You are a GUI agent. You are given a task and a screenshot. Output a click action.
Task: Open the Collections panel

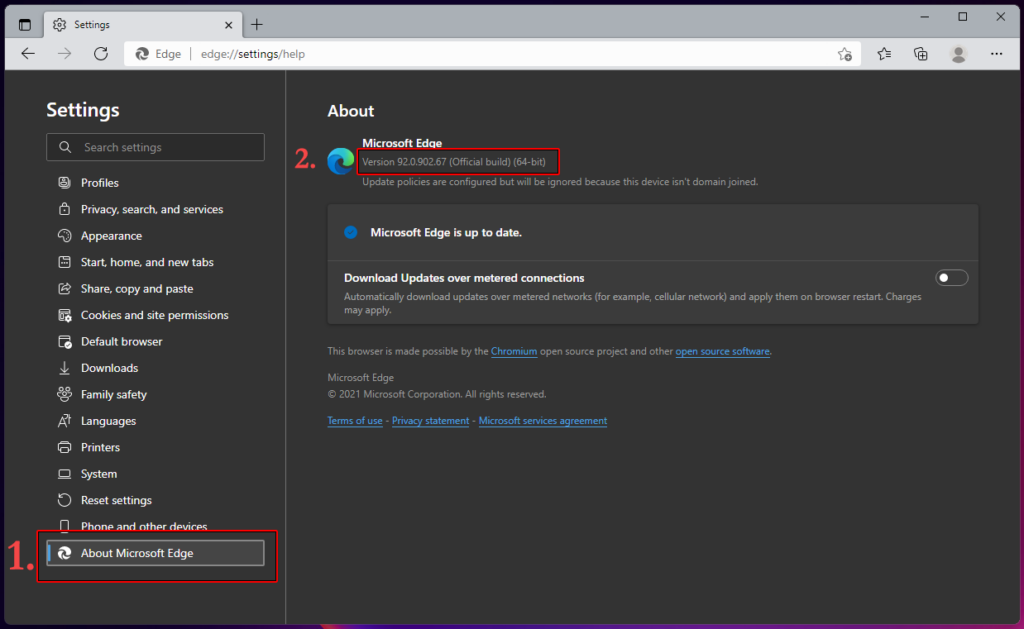(920, 53)
